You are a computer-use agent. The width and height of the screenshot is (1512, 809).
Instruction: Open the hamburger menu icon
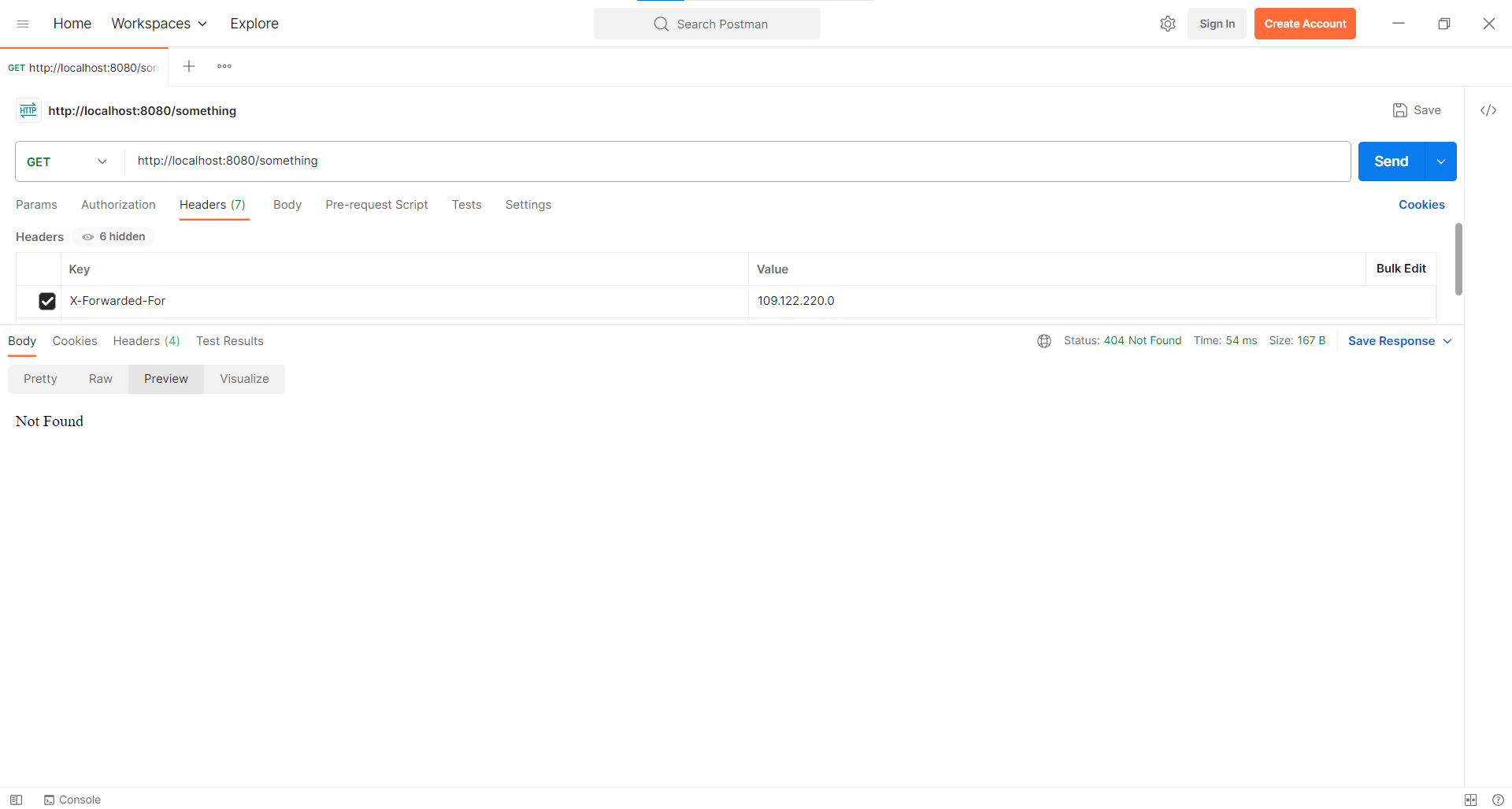coord(23,24)
